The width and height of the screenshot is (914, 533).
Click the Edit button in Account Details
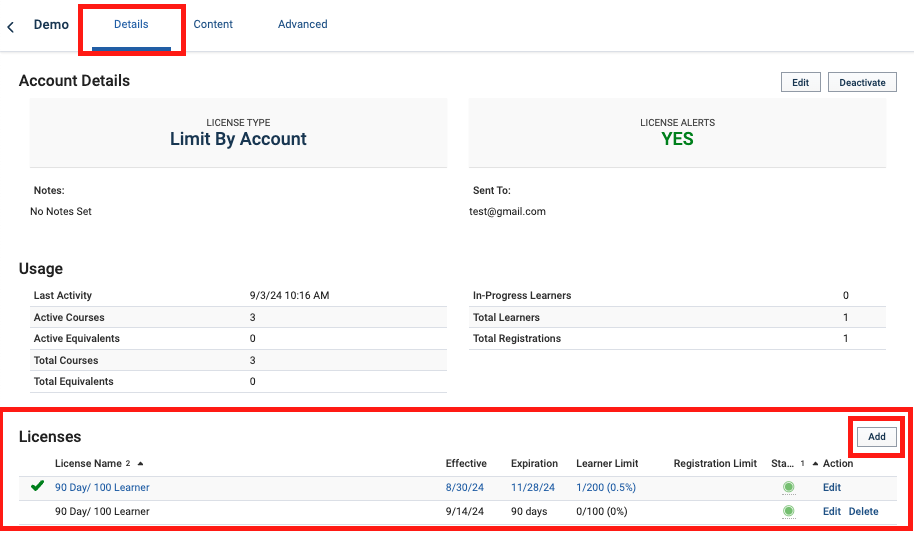pos(800,82)
